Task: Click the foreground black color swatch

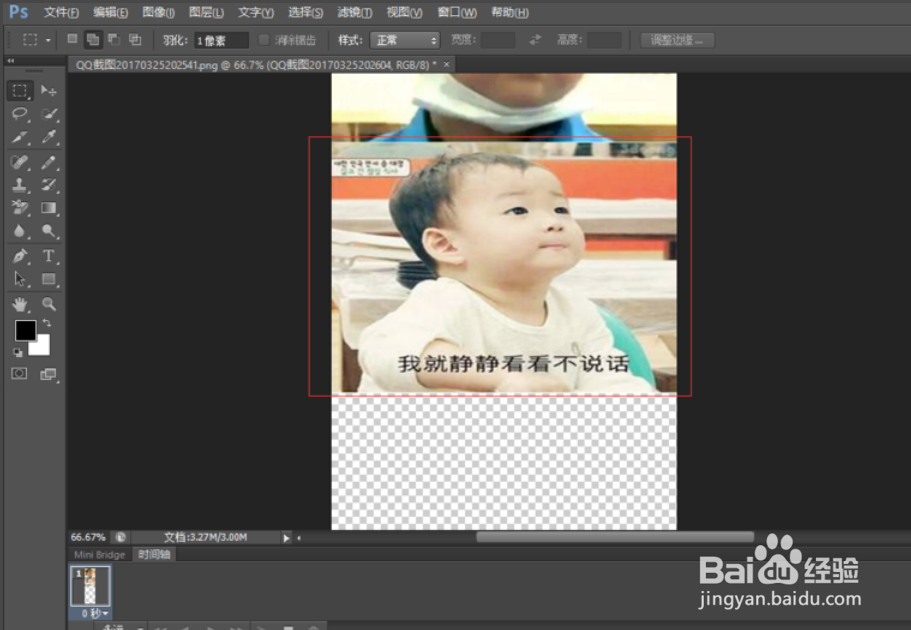Action: (25, 330)
